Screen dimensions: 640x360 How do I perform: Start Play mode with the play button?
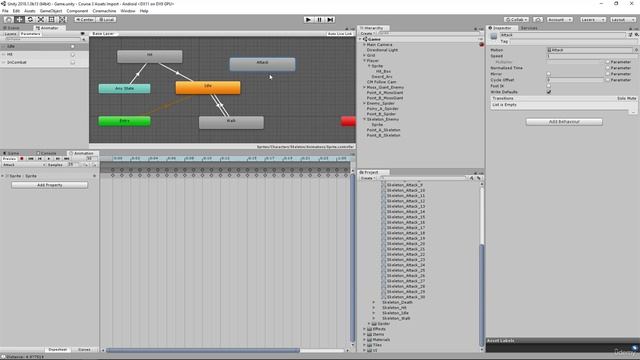(x=309, y=20)
